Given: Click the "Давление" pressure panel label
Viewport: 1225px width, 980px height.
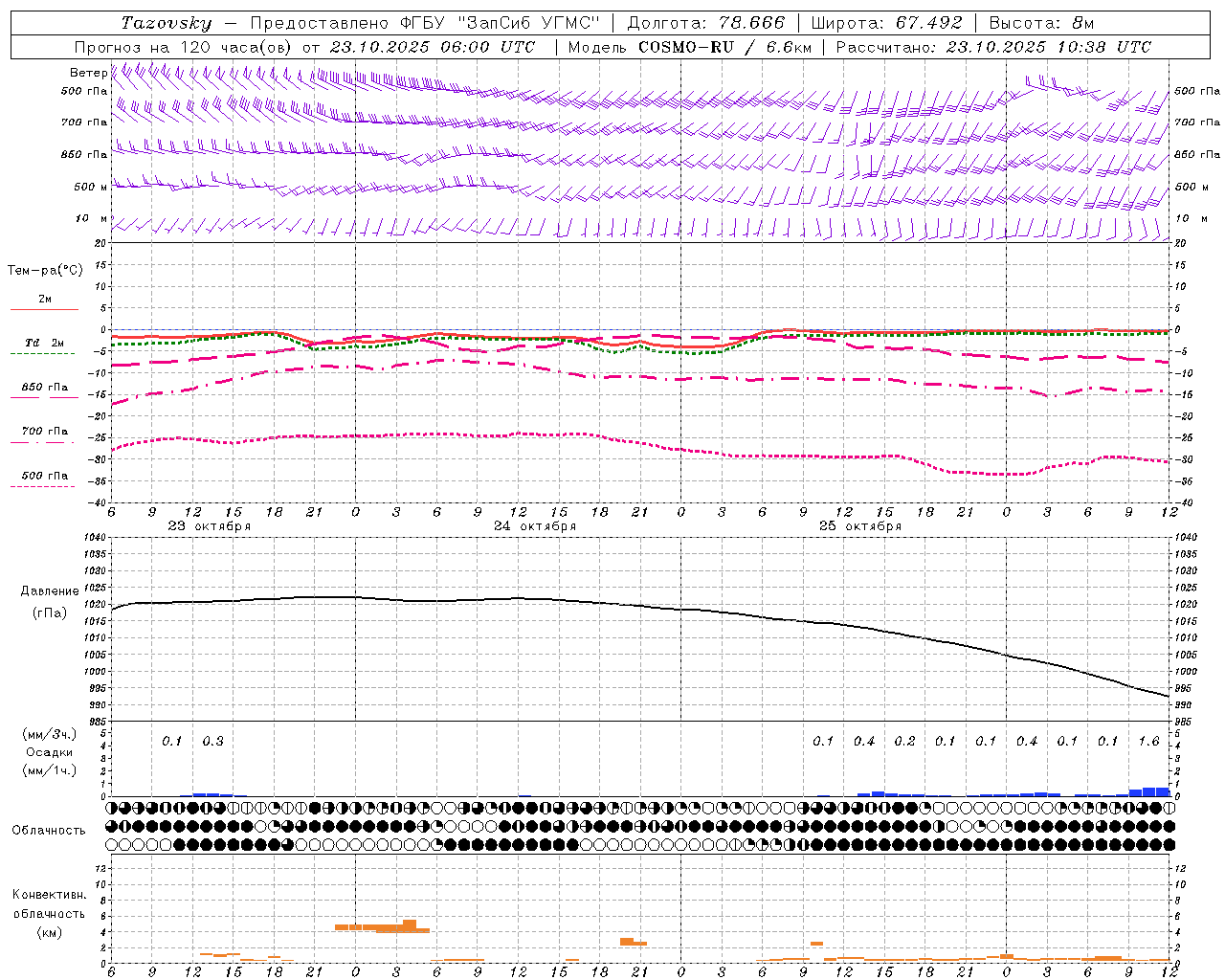Looking at the screenshot, I should [x=50, y=591].
